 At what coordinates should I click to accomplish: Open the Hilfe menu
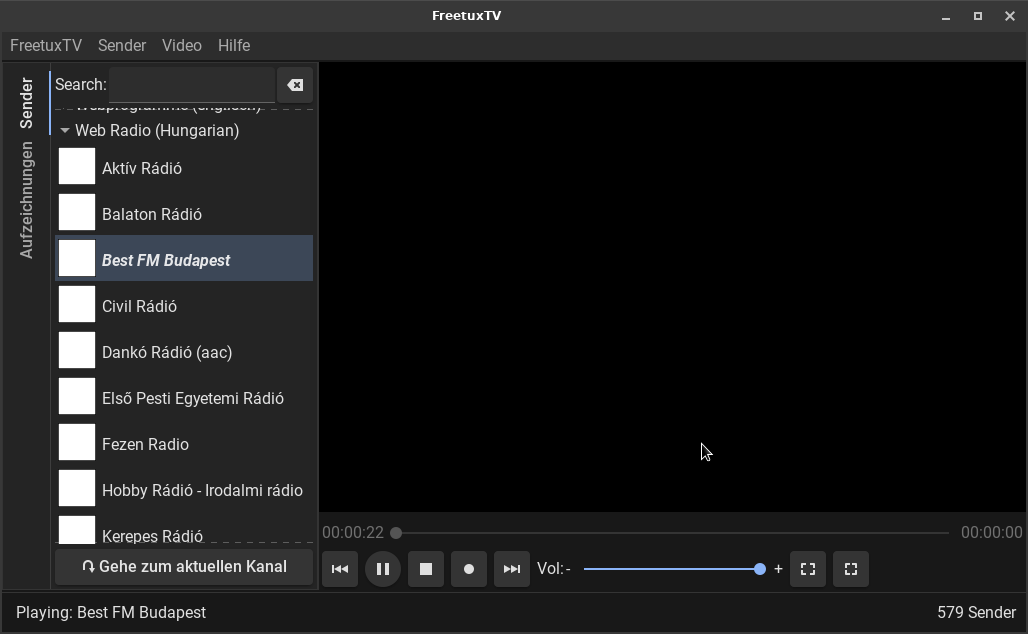(234, 46)
